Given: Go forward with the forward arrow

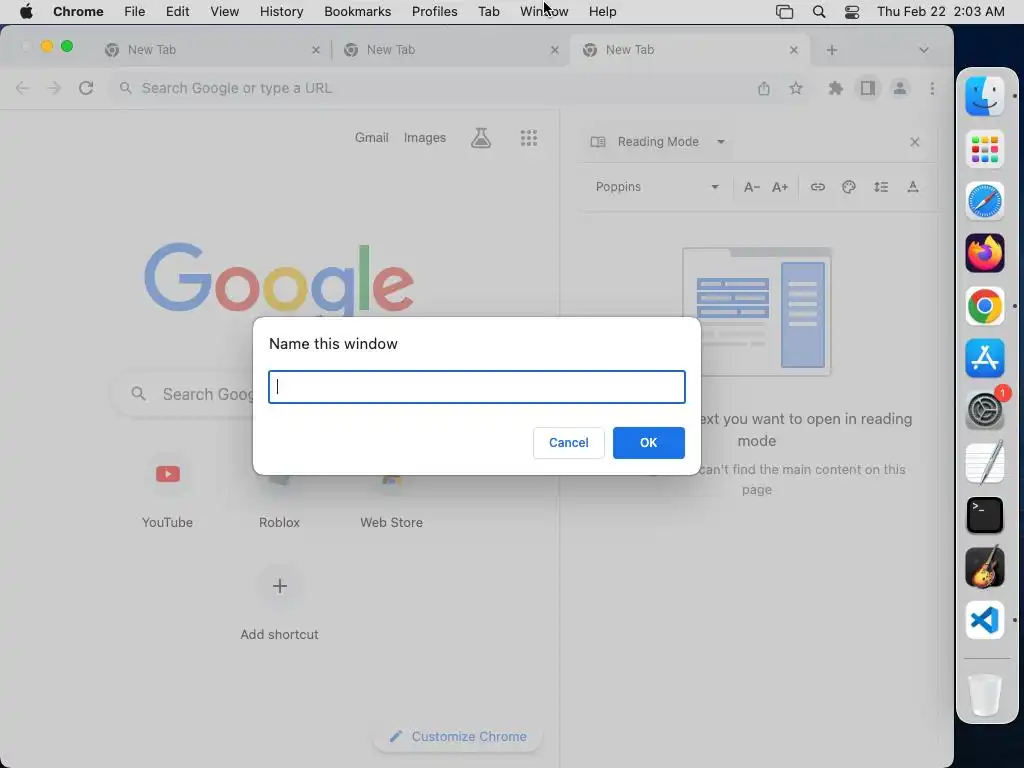Looking at the screenshot, I should tap(54, 88).
